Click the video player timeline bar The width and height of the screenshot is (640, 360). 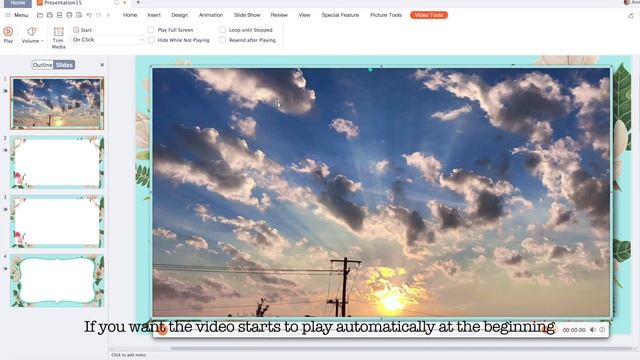(x=355, y=330)
